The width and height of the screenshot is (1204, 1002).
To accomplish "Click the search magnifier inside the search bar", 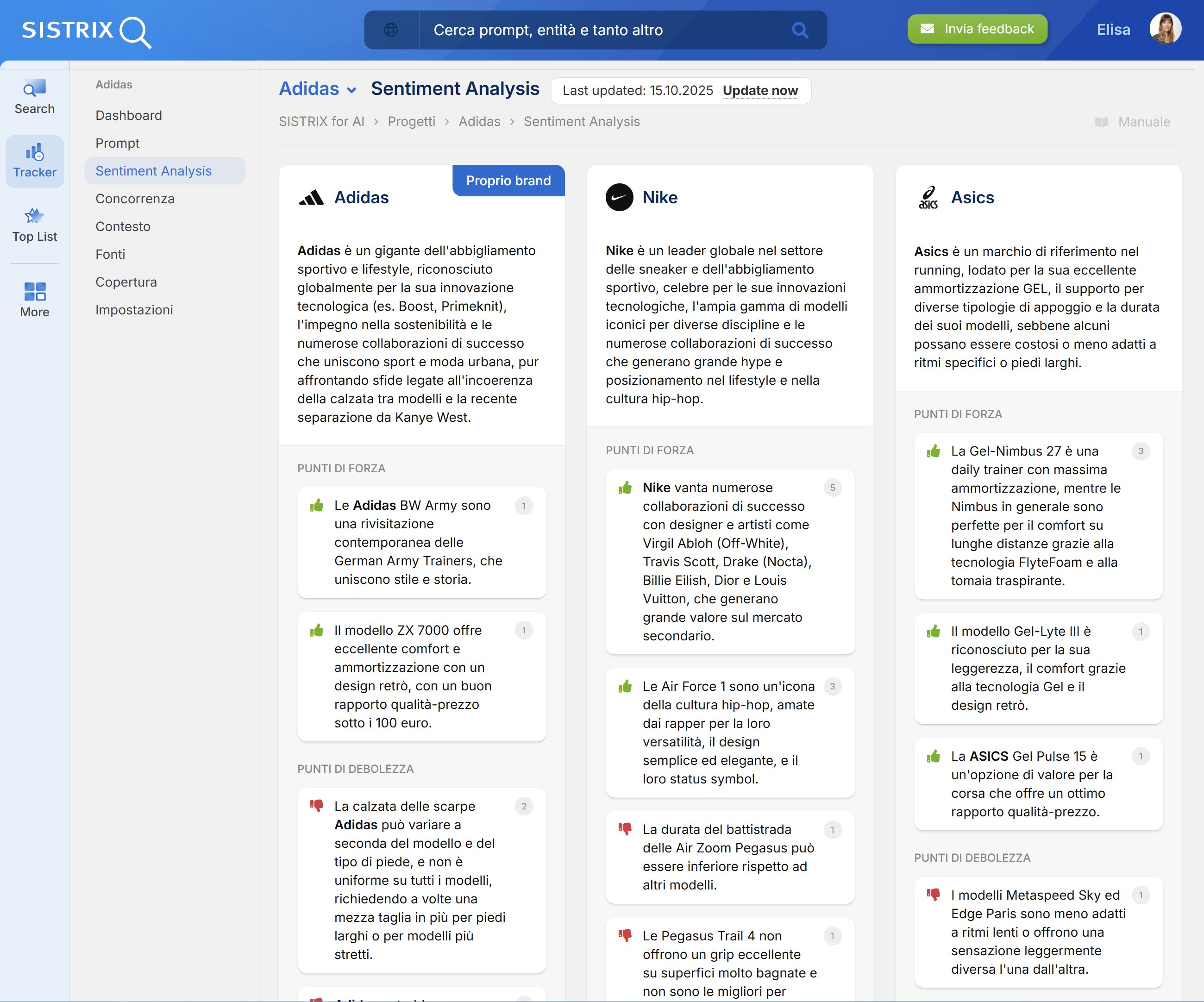I will (799, 30).
